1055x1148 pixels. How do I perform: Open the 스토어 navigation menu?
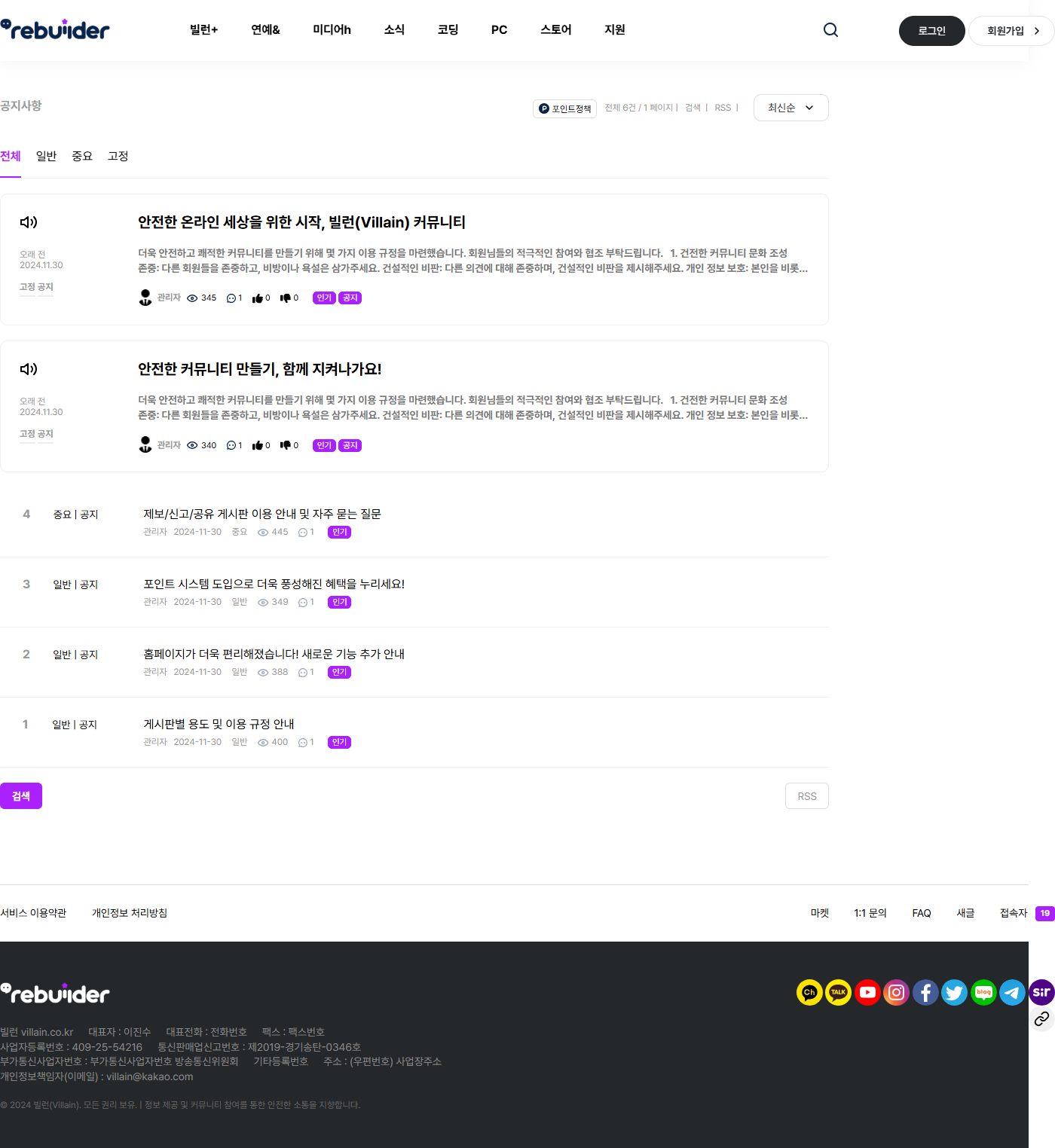coord(555,30)
